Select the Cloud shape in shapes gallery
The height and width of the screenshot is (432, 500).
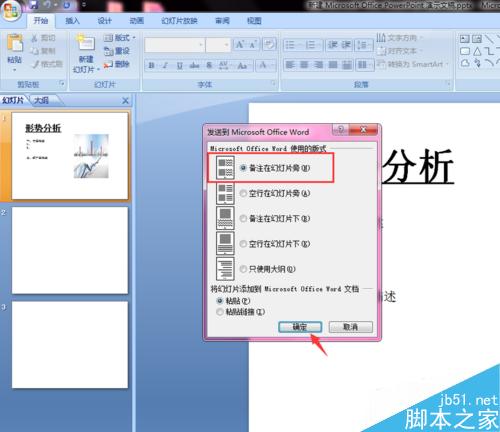pyautogui.click(x=465, y=63)
